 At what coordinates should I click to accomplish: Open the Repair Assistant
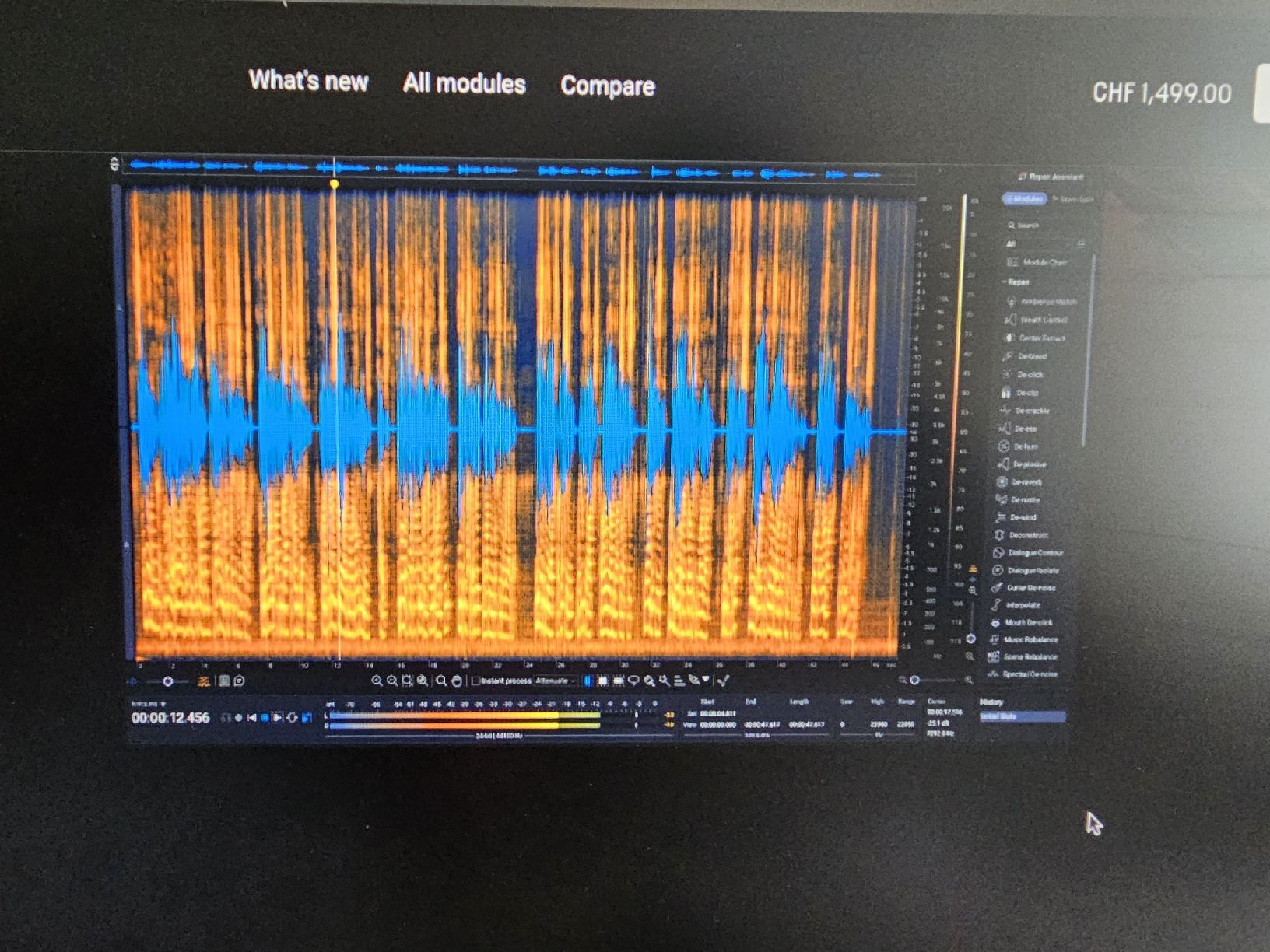tap(1051, 177)
